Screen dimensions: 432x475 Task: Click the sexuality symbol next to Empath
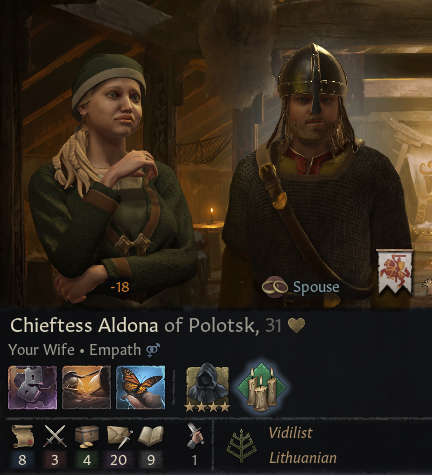click(x=153, y=350)
